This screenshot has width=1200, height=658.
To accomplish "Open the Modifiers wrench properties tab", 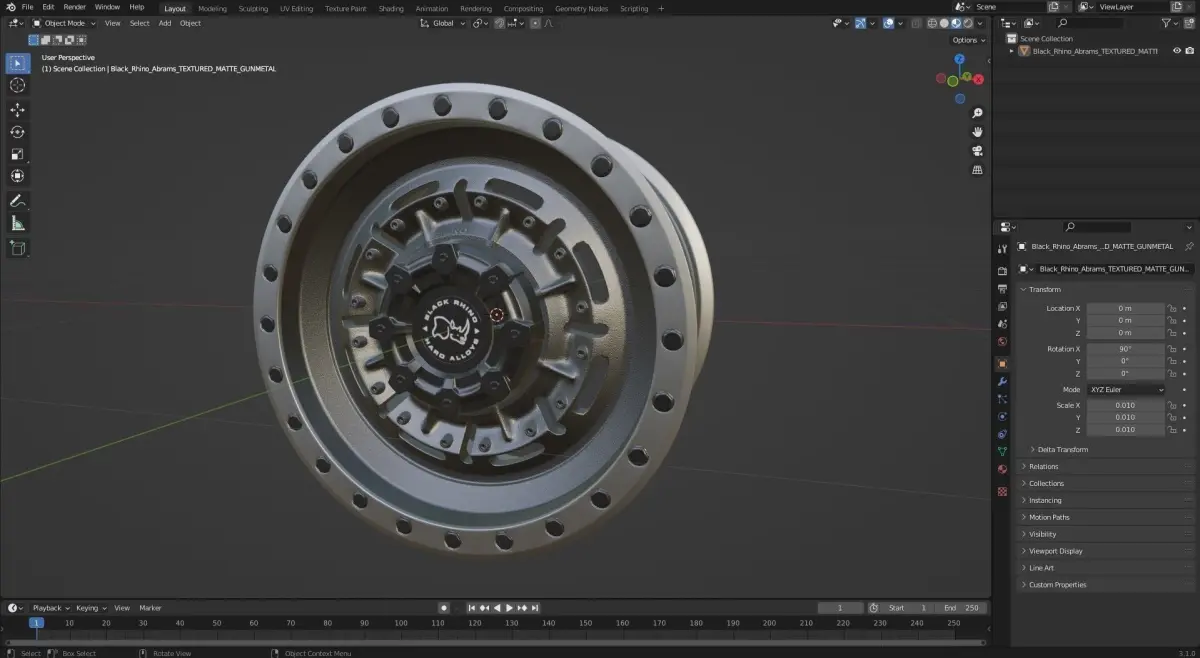I will point(1002,381).
